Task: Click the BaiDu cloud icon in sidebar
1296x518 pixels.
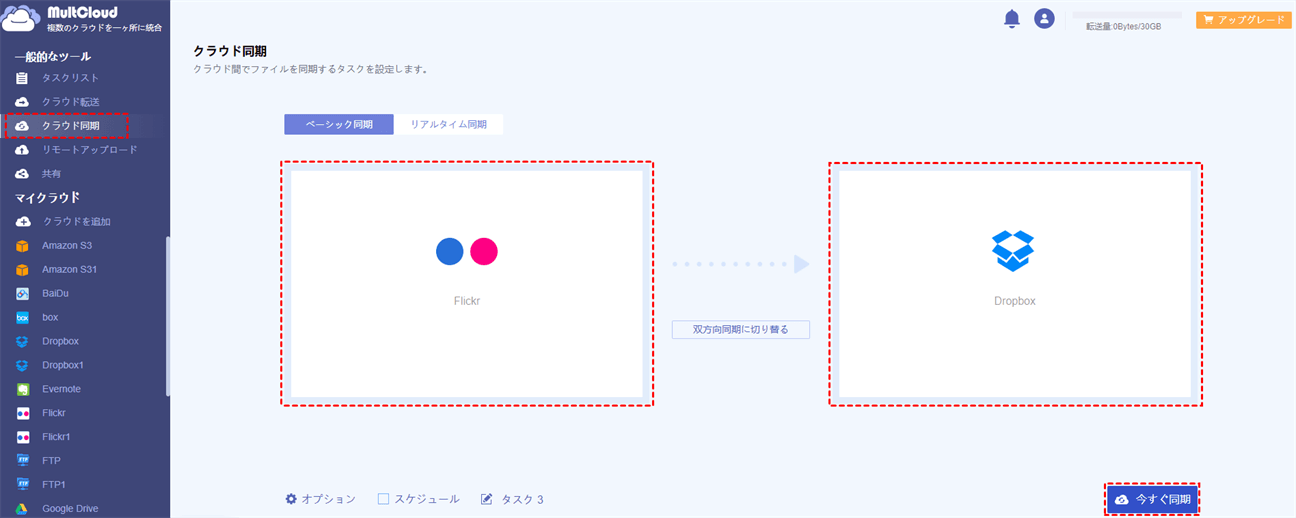Action: pos(23,294)
